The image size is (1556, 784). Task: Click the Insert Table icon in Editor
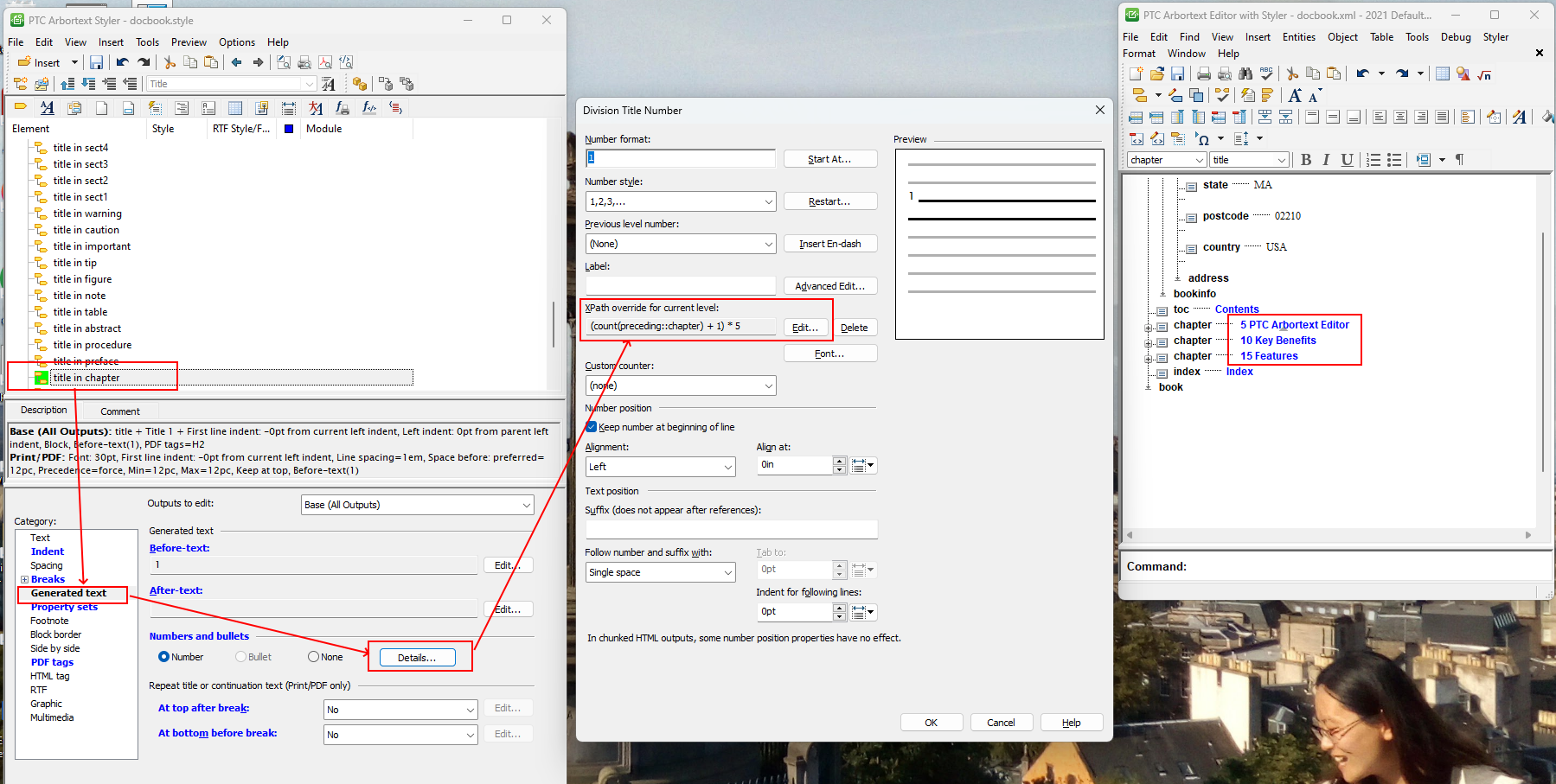1443,73
